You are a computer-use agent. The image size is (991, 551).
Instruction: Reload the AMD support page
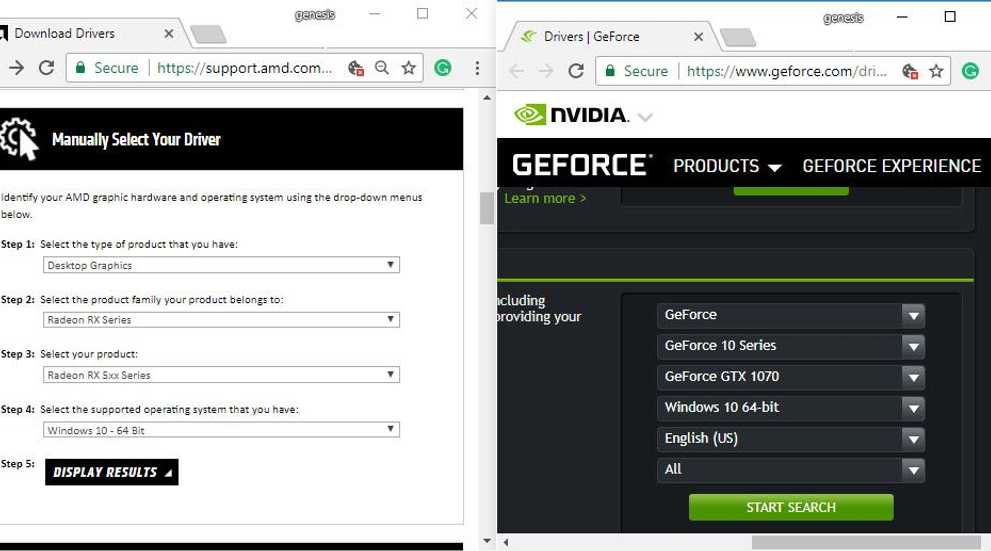pos(46,68)
